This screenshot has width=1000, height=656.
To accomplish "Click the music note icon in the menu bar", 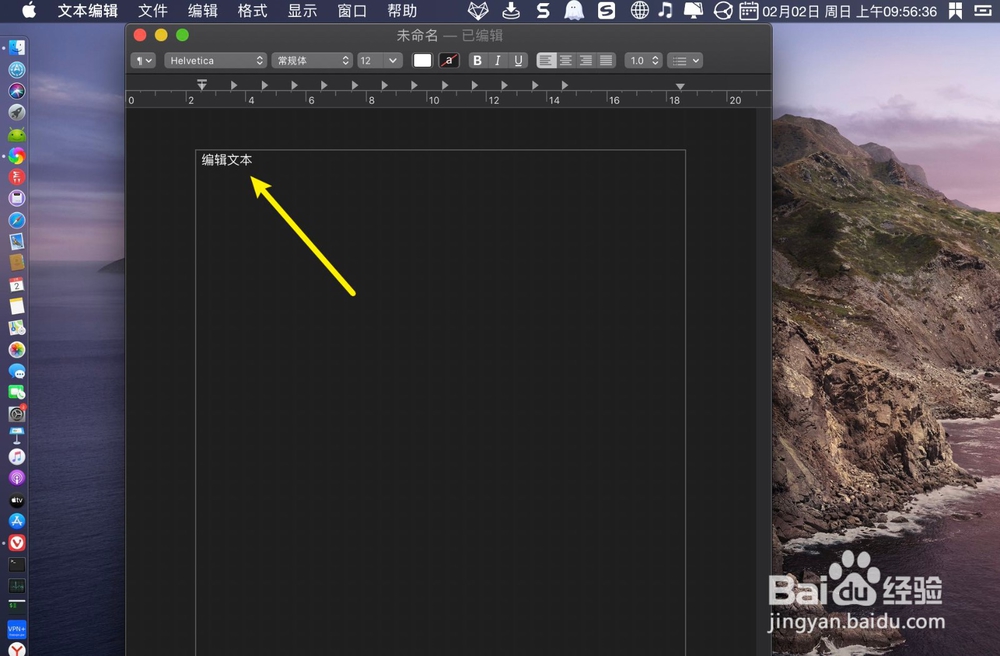I will [x=665, y=10].
